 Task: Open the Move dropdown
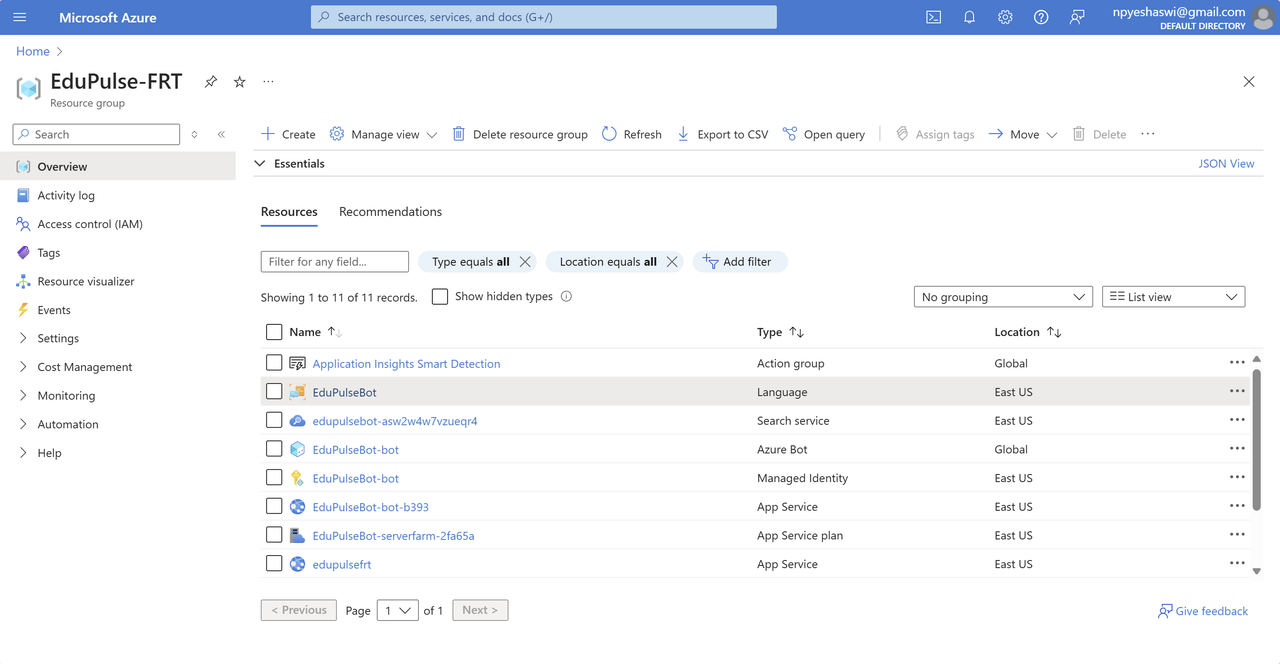click(1022, 134)
